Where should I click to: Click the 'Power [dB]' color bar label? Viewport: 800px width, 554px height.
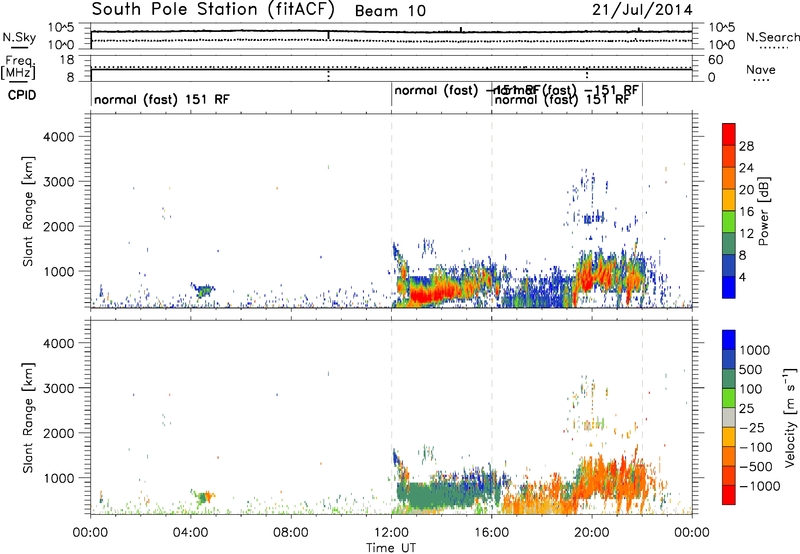(x=764, y=211)
